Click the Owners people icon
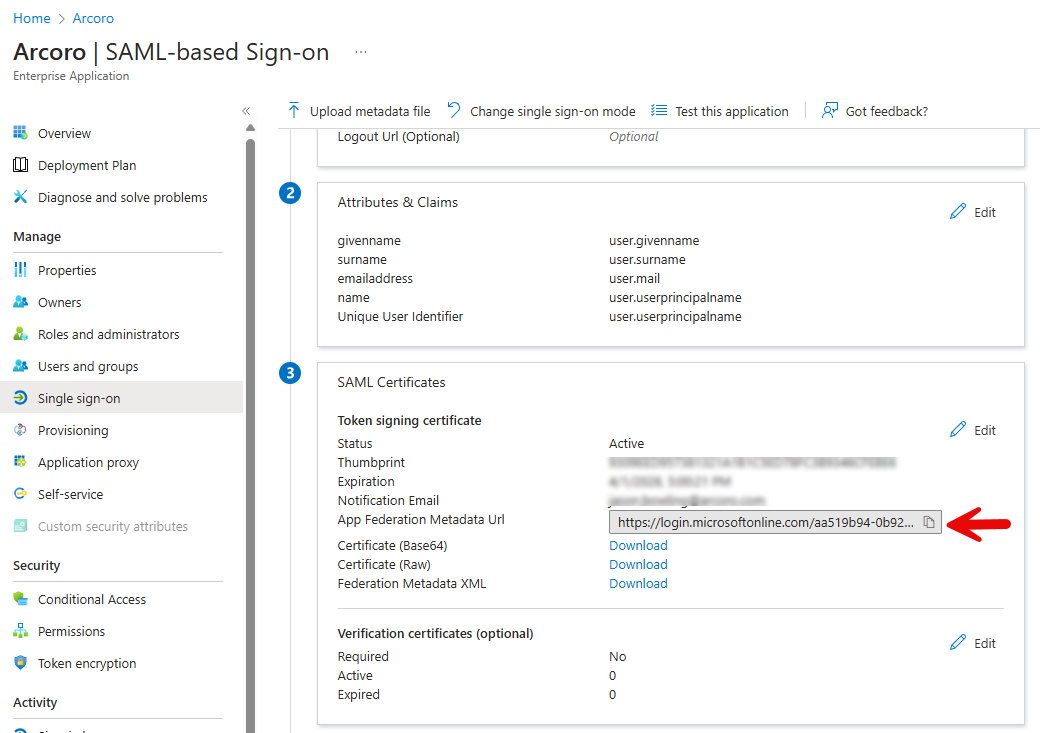Image resolution: width=1040 pixels, height=733 pixels. pyautogui.click(x=21, y=302)
